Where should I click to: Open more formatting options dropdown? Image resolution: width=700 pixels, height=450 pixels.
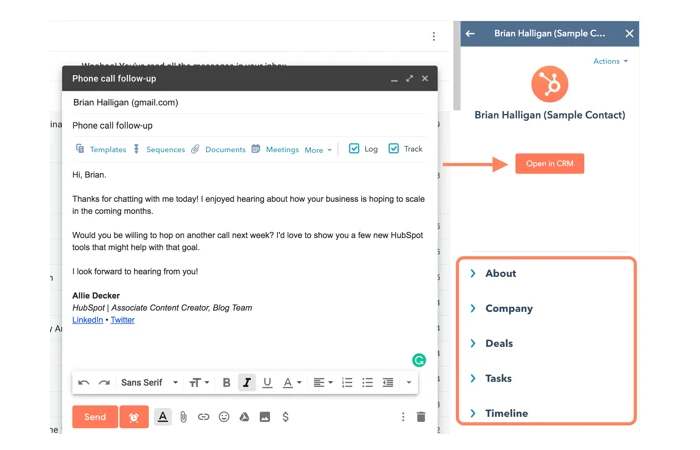point(408,383)
